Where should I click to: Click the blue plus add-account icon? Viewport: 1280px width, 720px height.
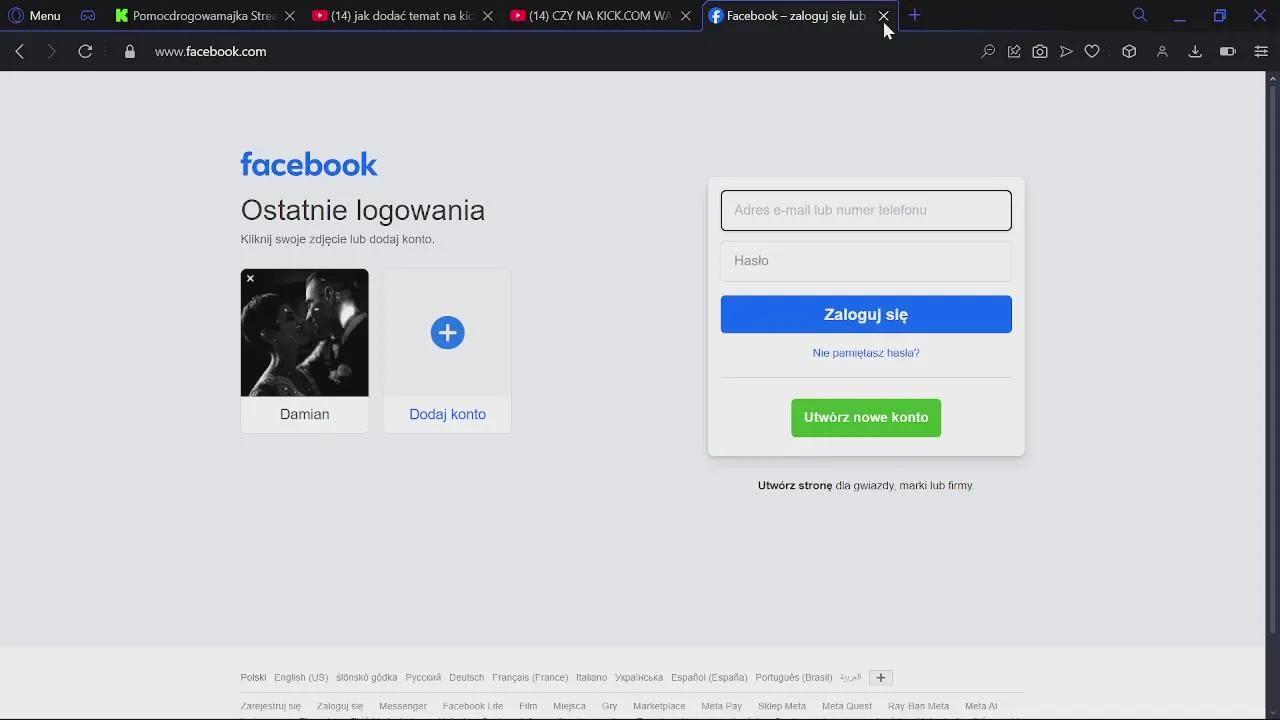[x=447, y=332]
